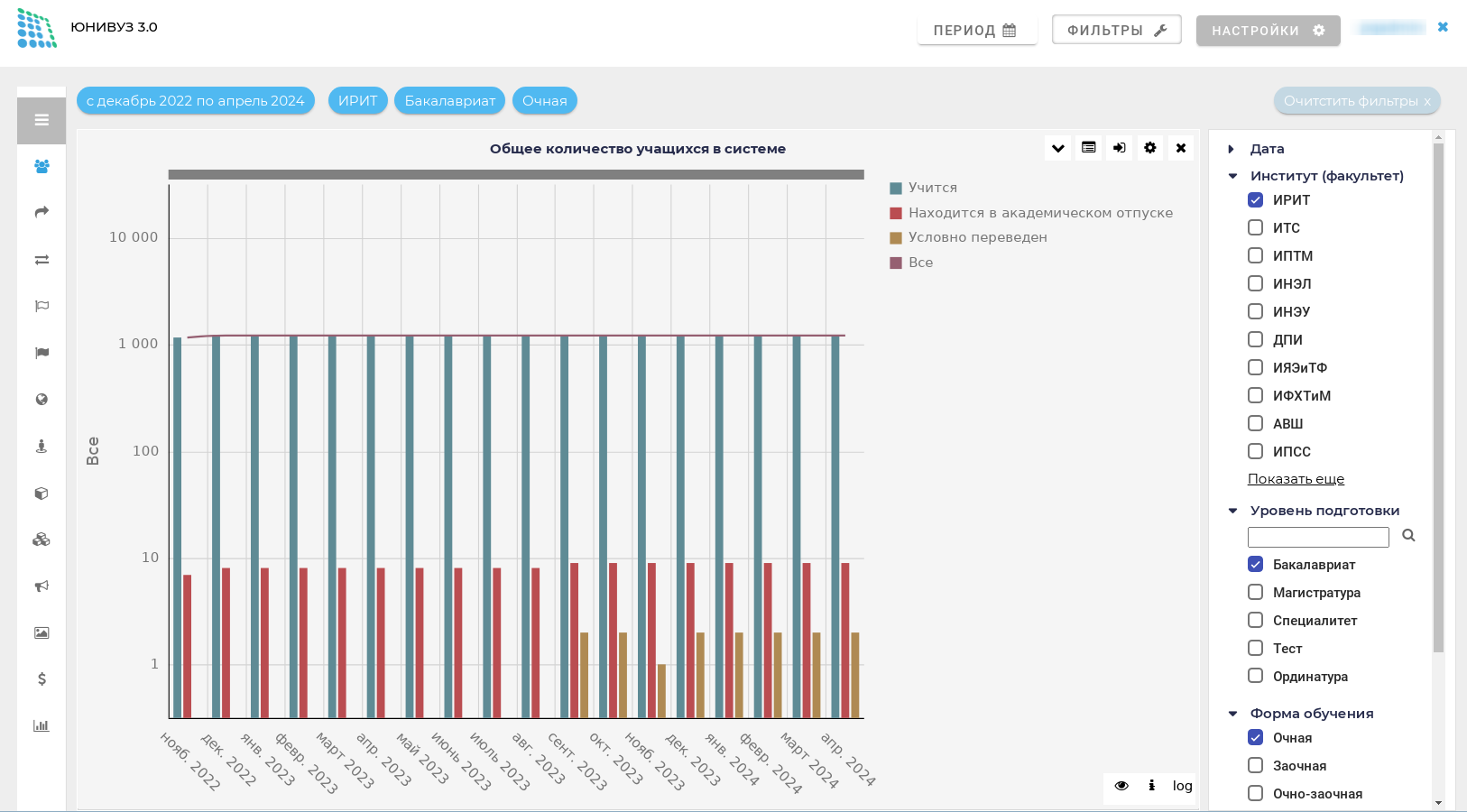Click the chart export sign-in arrow icon

tap(1120, 148)
